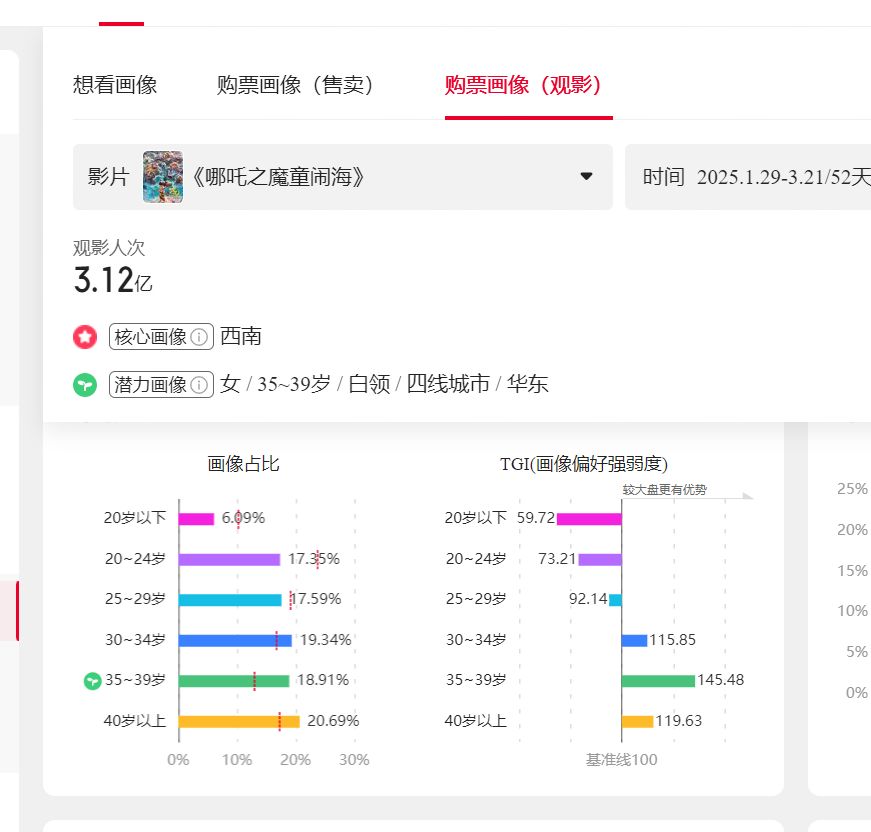Switch to 想看画像 tab
871x832 pixels.
[x=115, y=85]
